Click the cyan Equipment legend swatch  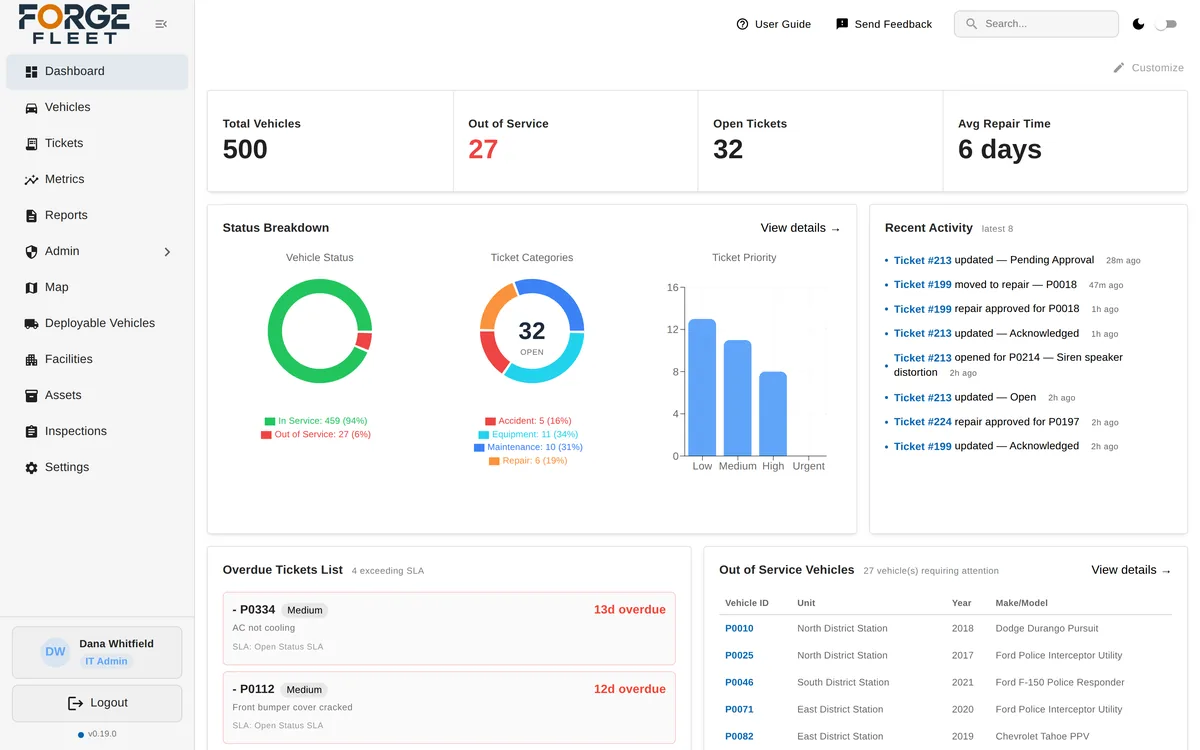click(x=483, y=435)
